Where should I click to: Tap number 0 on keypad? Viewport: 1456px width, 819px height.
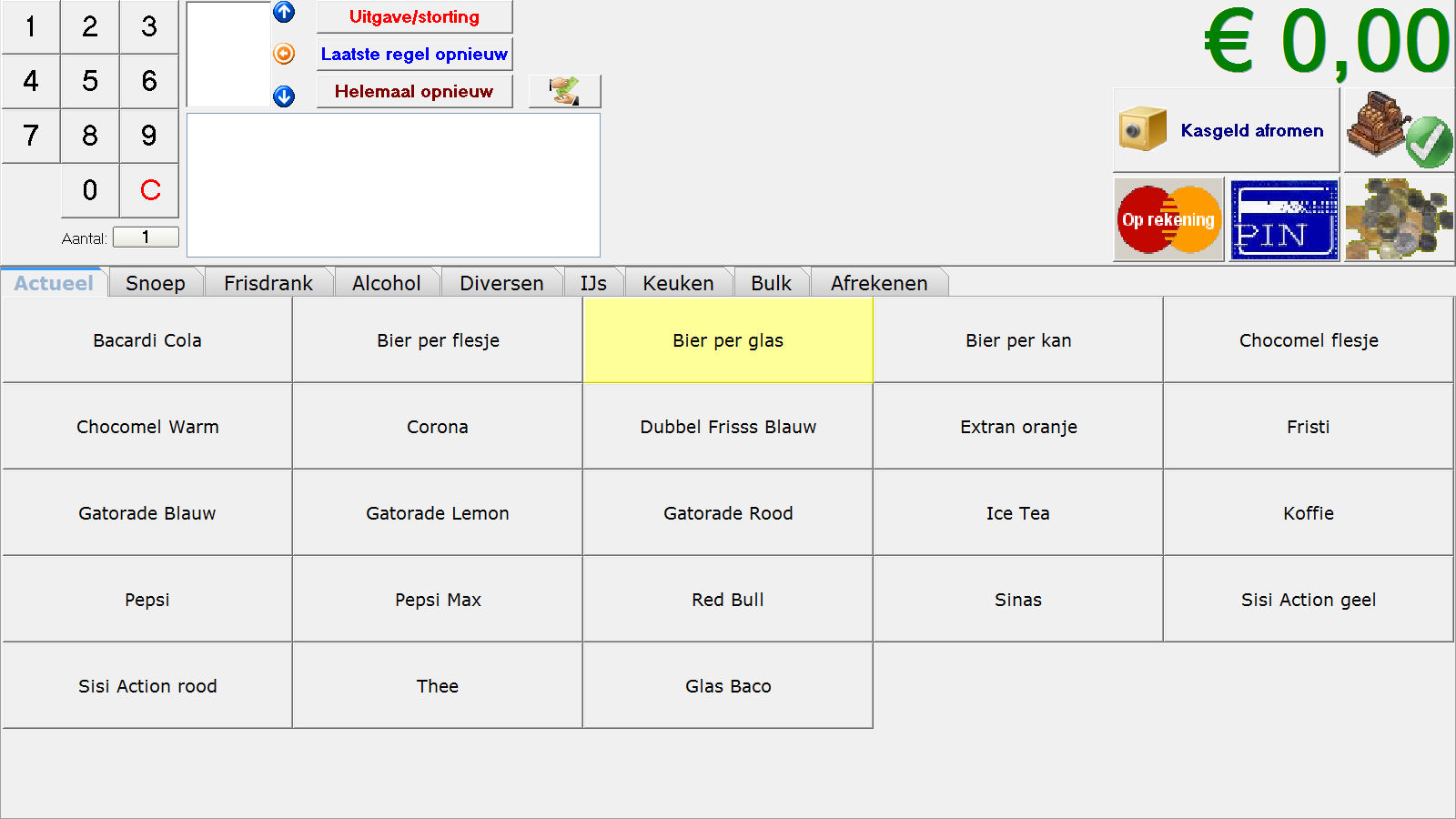tap(90, 190)
